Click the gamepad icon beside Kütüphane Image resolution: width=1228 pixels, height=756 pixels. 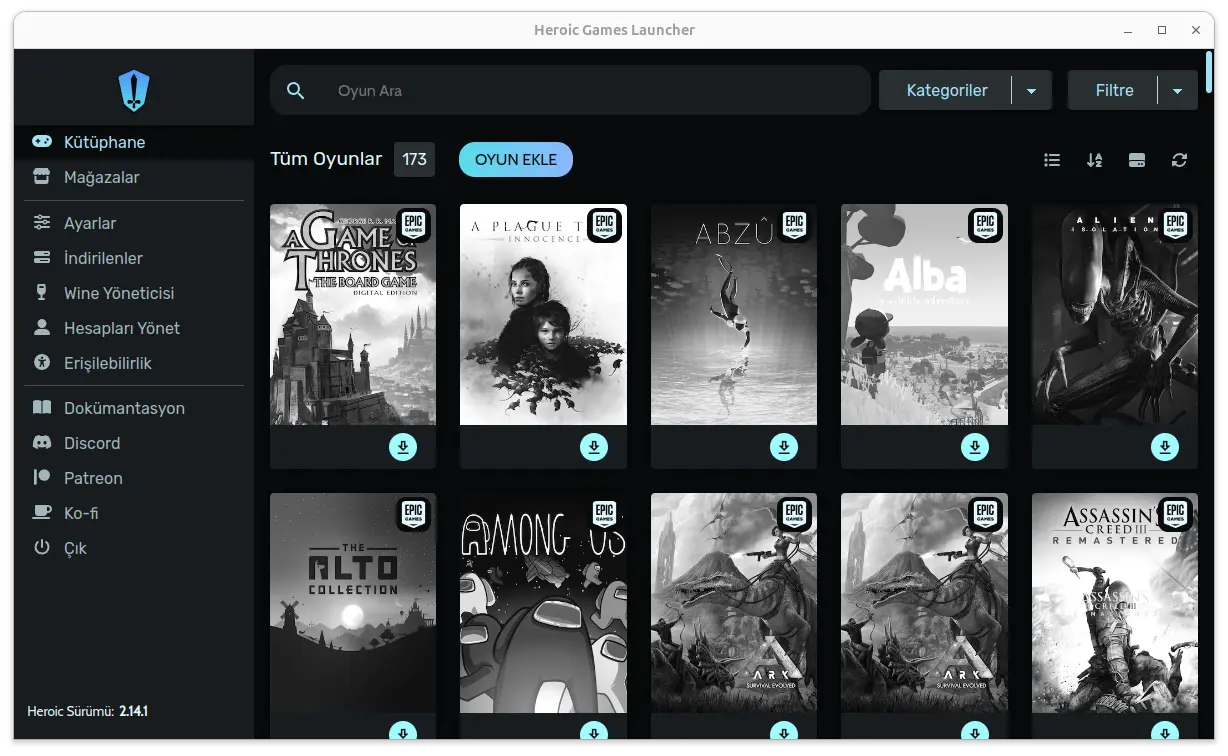(x=42, y=142)
